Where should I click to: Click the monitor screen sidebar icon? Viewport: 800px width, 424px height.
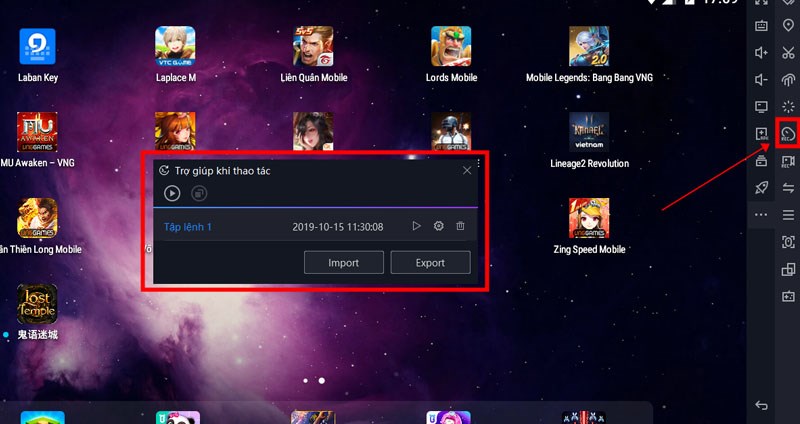[x=761, y=107]
